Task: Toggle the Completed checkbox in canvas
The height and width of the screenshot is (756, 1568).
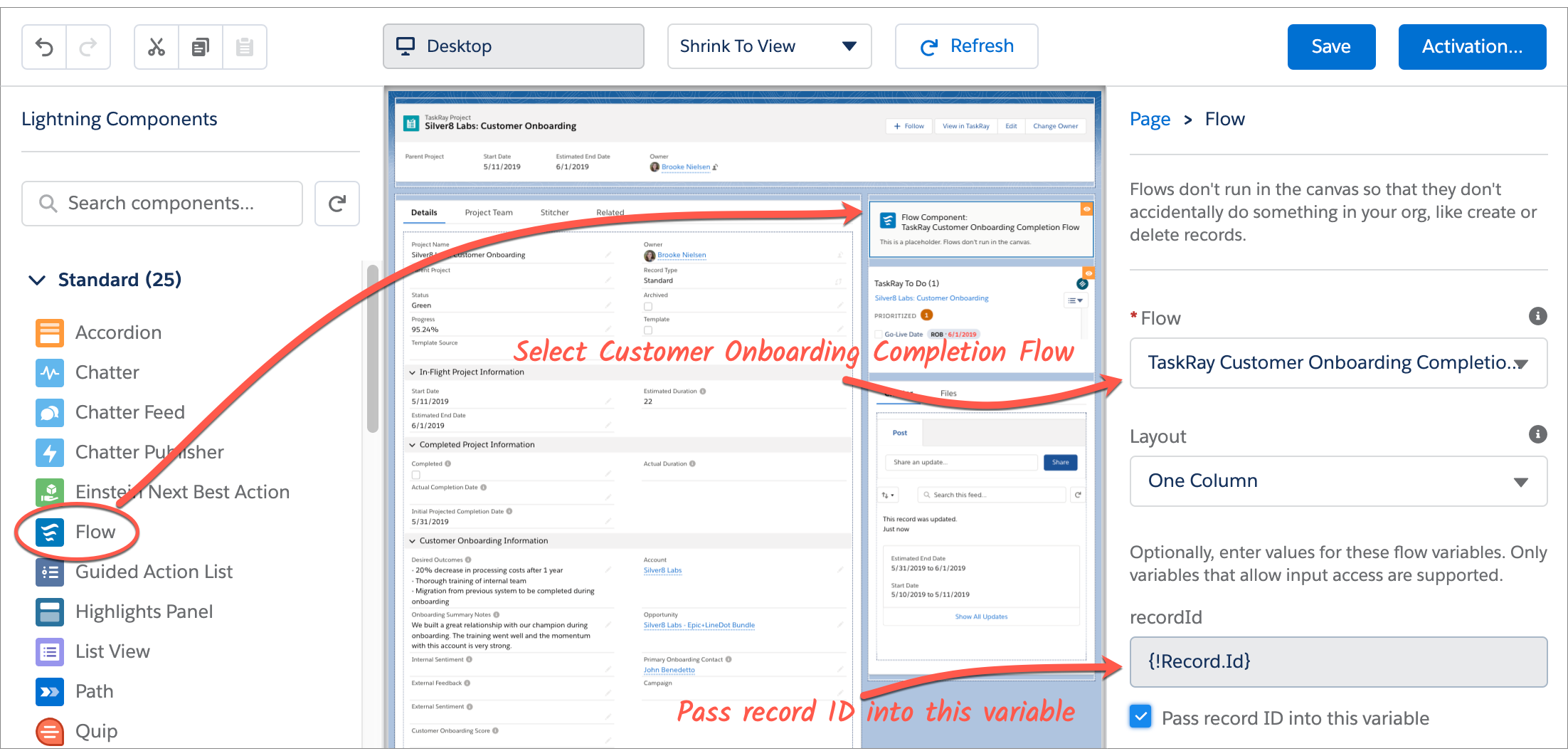Action: click(416, 475)
